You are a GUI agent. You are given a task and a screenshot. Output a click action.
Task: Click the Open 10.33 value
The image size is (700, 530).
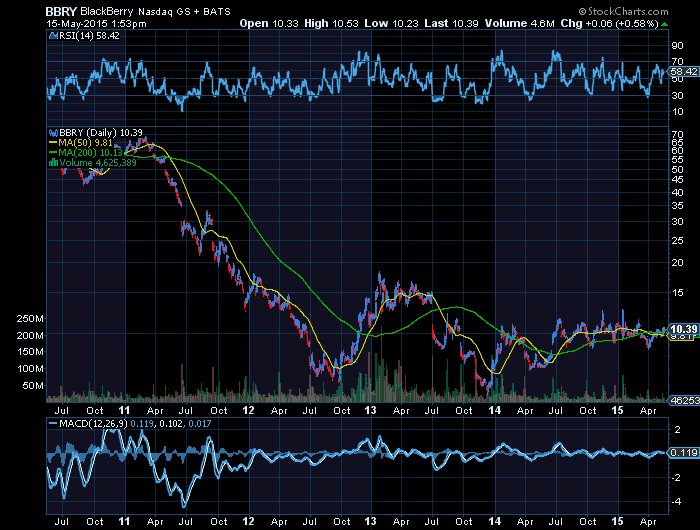coord(269,23)
